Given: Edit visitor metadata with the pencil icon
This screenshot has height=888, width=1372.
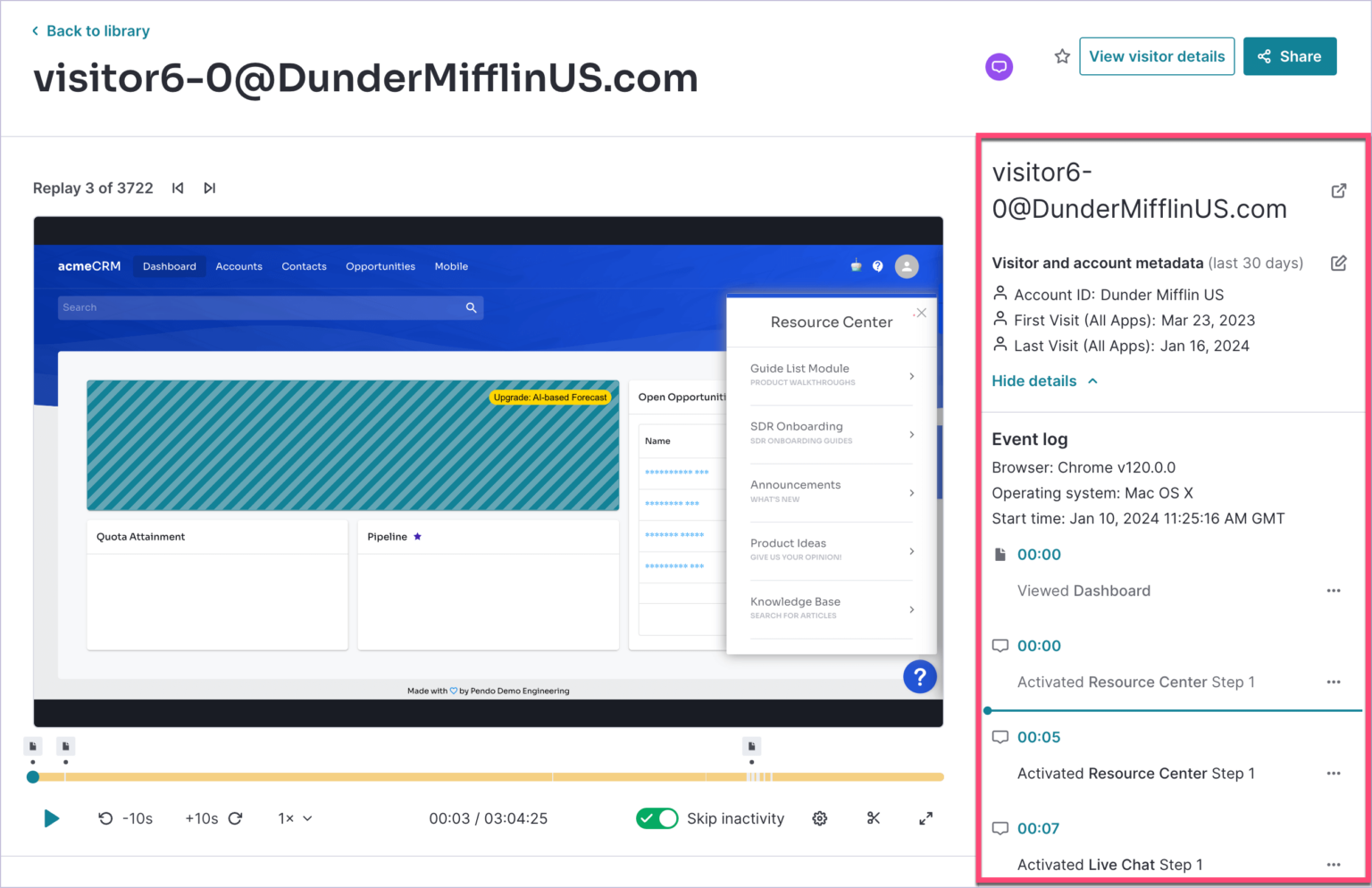Looking at the screenshot, I should pyautogui.click(x=1338, y=263).
